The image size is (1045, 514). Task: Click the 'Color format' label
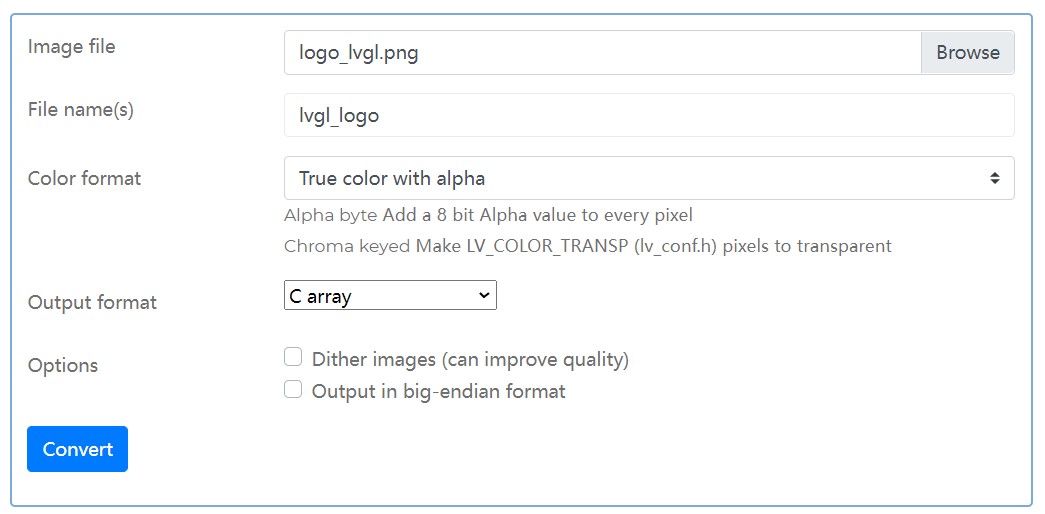[x=85, y=179]
